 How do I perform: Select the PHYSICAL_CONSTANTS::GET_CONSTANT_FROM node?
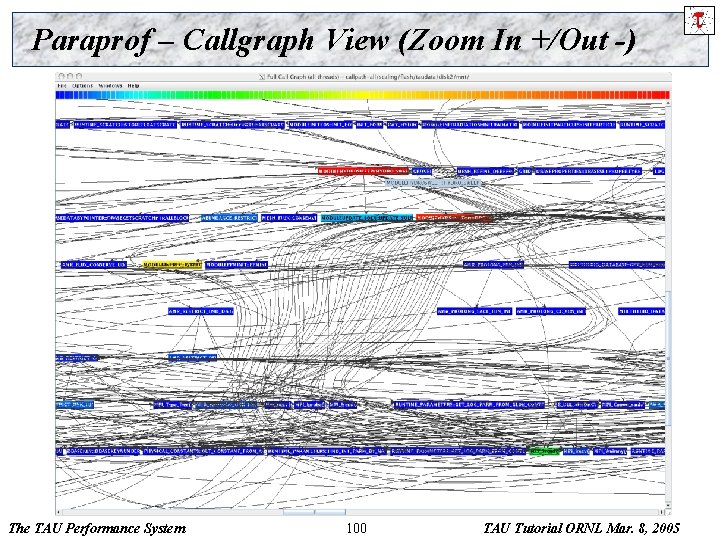coord(203,451)
